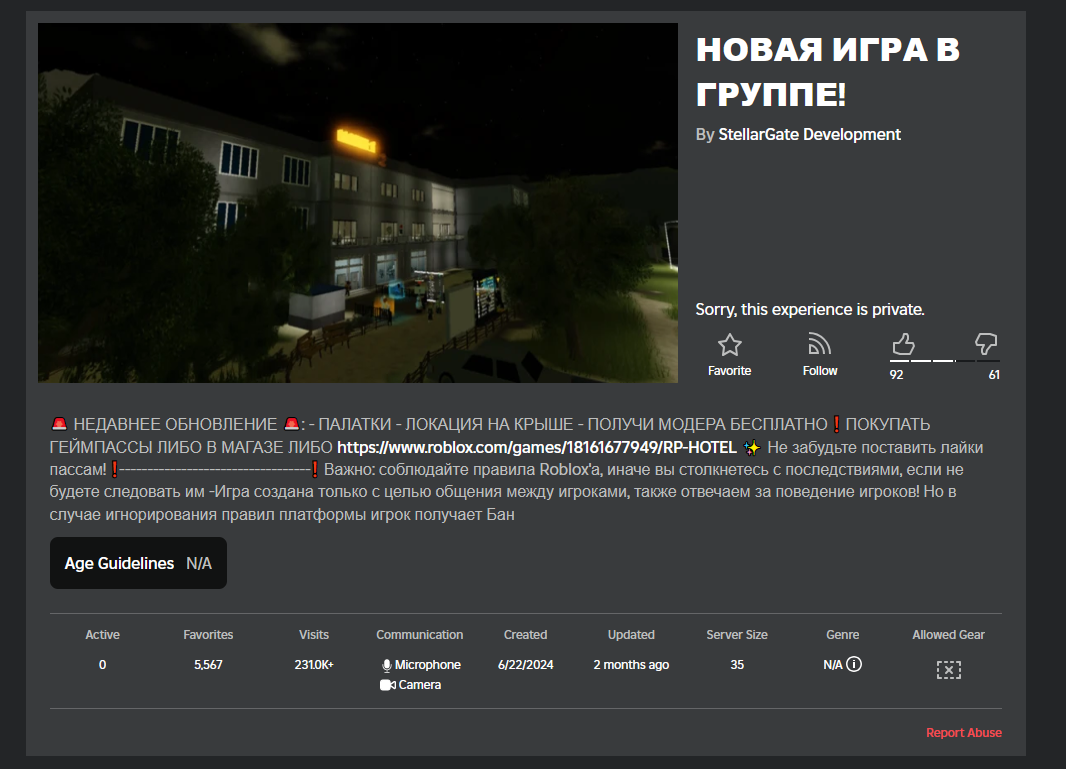Click the 'Sorry, this experience is private' message
The height and width of the screenshot is (769, 1066).
[x=810, y=310]
